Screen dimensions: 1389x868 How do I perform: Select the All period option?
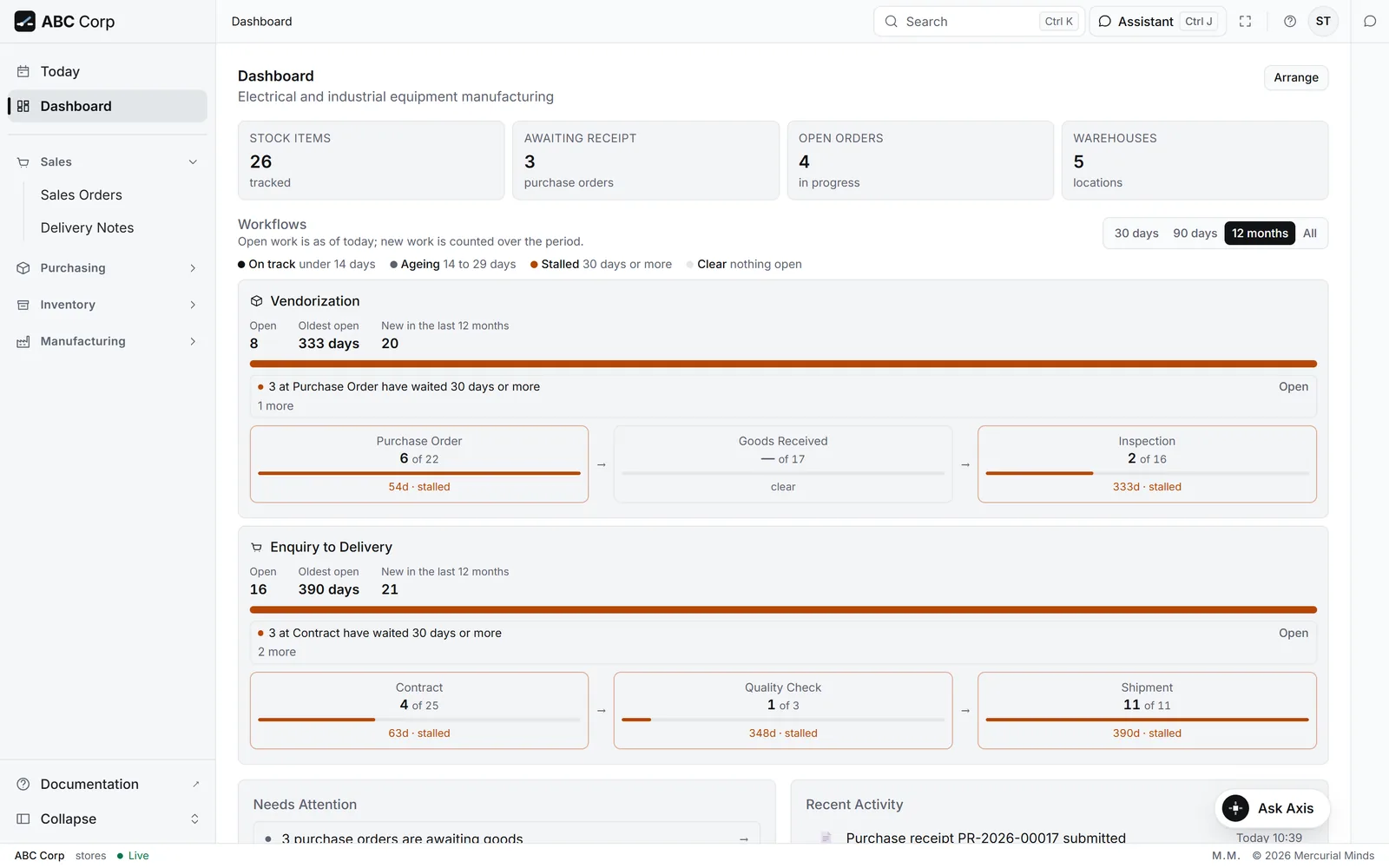coord(1309,233)
